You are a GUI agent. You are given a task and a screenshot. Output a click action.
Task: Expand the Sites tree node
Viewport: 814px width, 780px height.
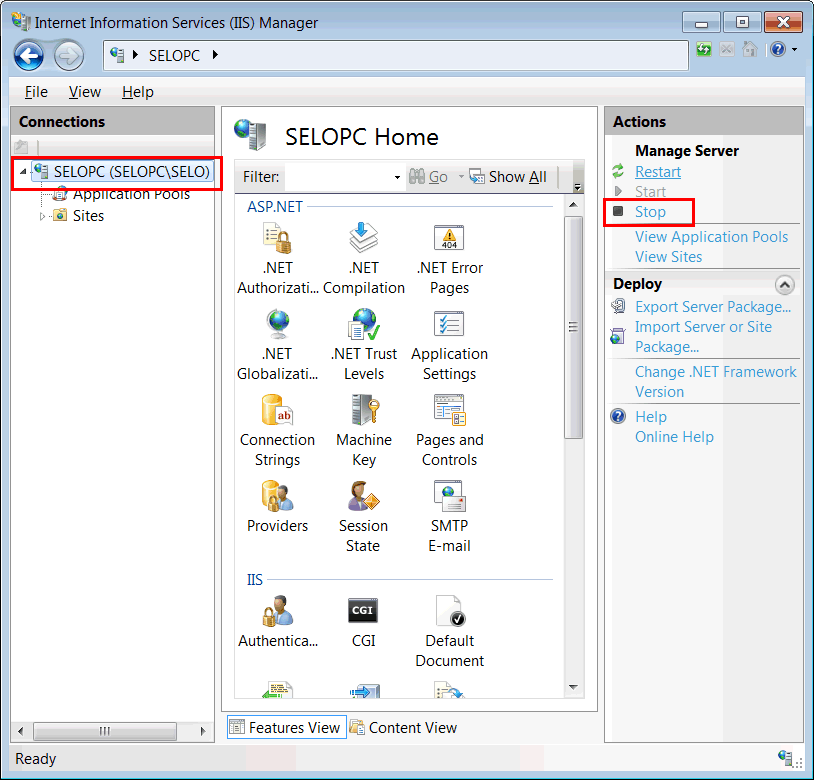click(43, 216)
